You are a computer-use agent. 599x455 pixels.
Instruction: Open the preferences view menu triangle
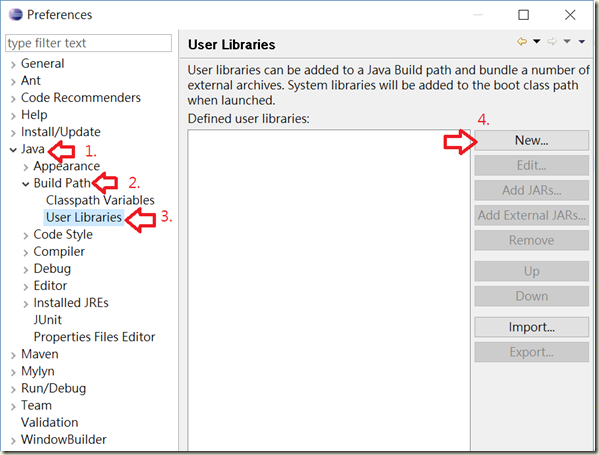coord(581,42)
